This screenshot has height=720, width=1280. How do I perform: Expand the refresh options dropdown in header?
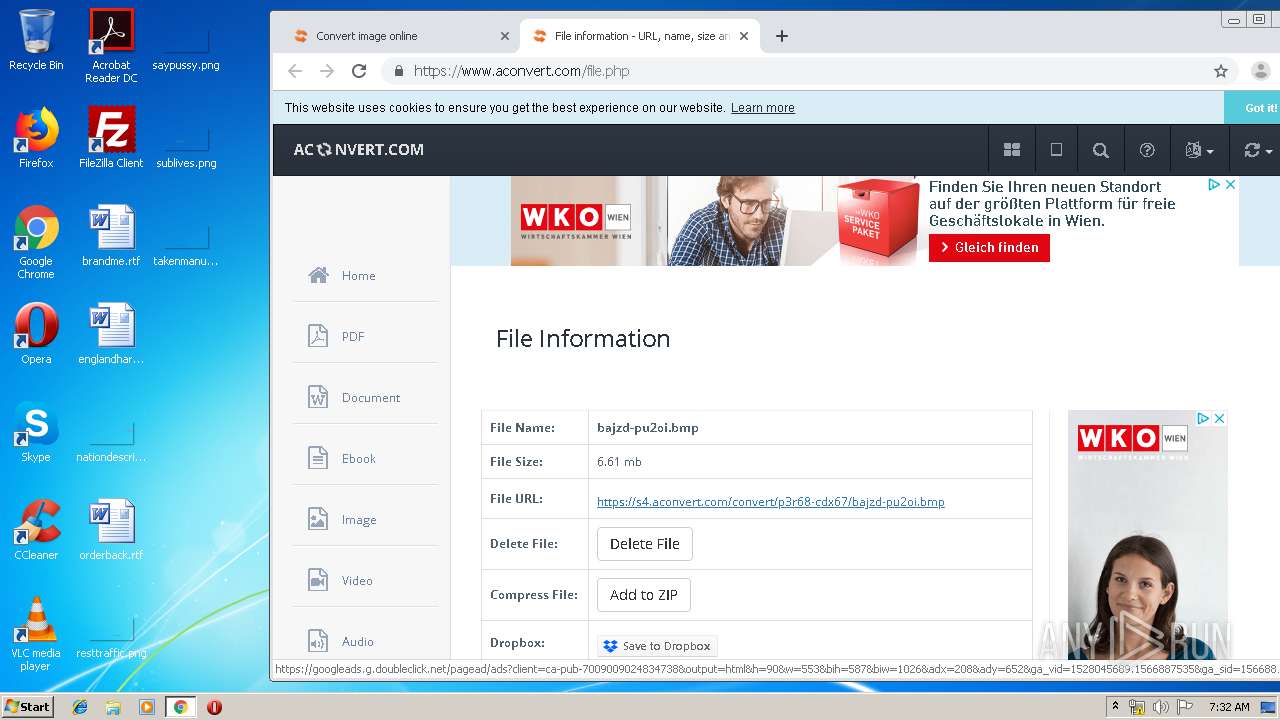pos(1257,150)
